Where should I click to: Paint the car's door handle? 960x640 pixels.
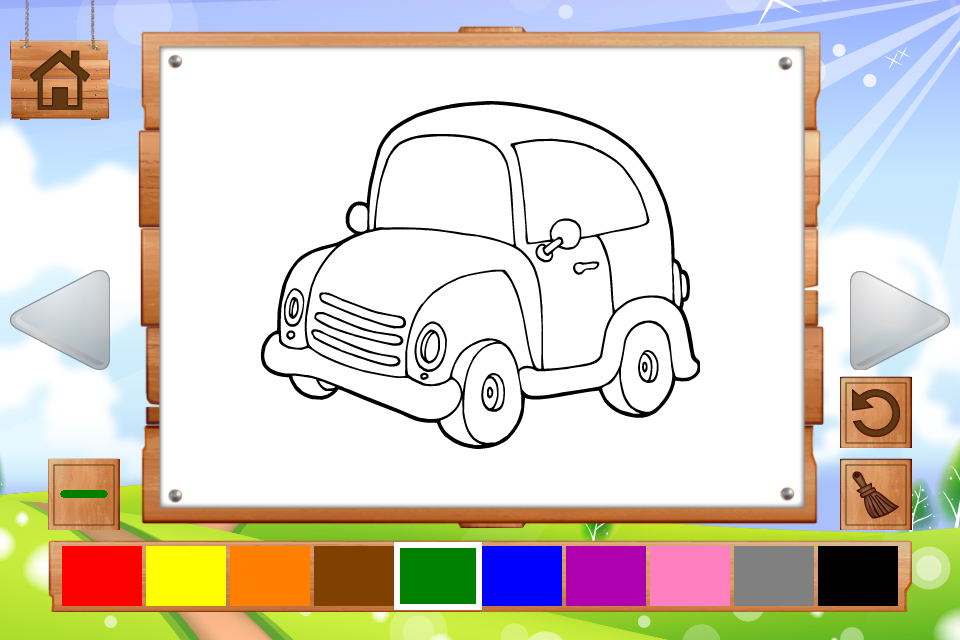(x=585, y=267)
